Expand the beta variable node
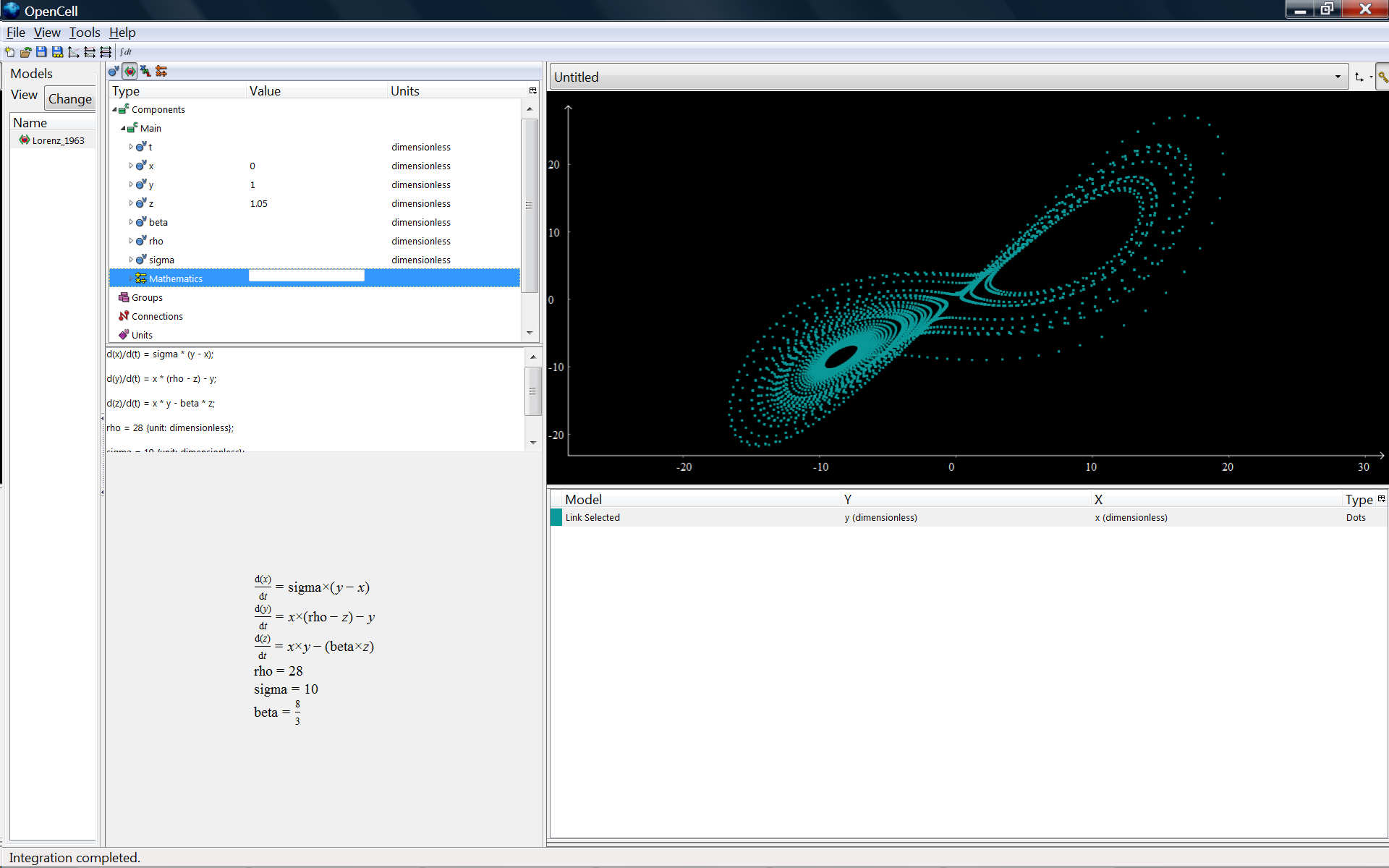The height and width of the screenshot is (868, 1389). click(131, 222)
